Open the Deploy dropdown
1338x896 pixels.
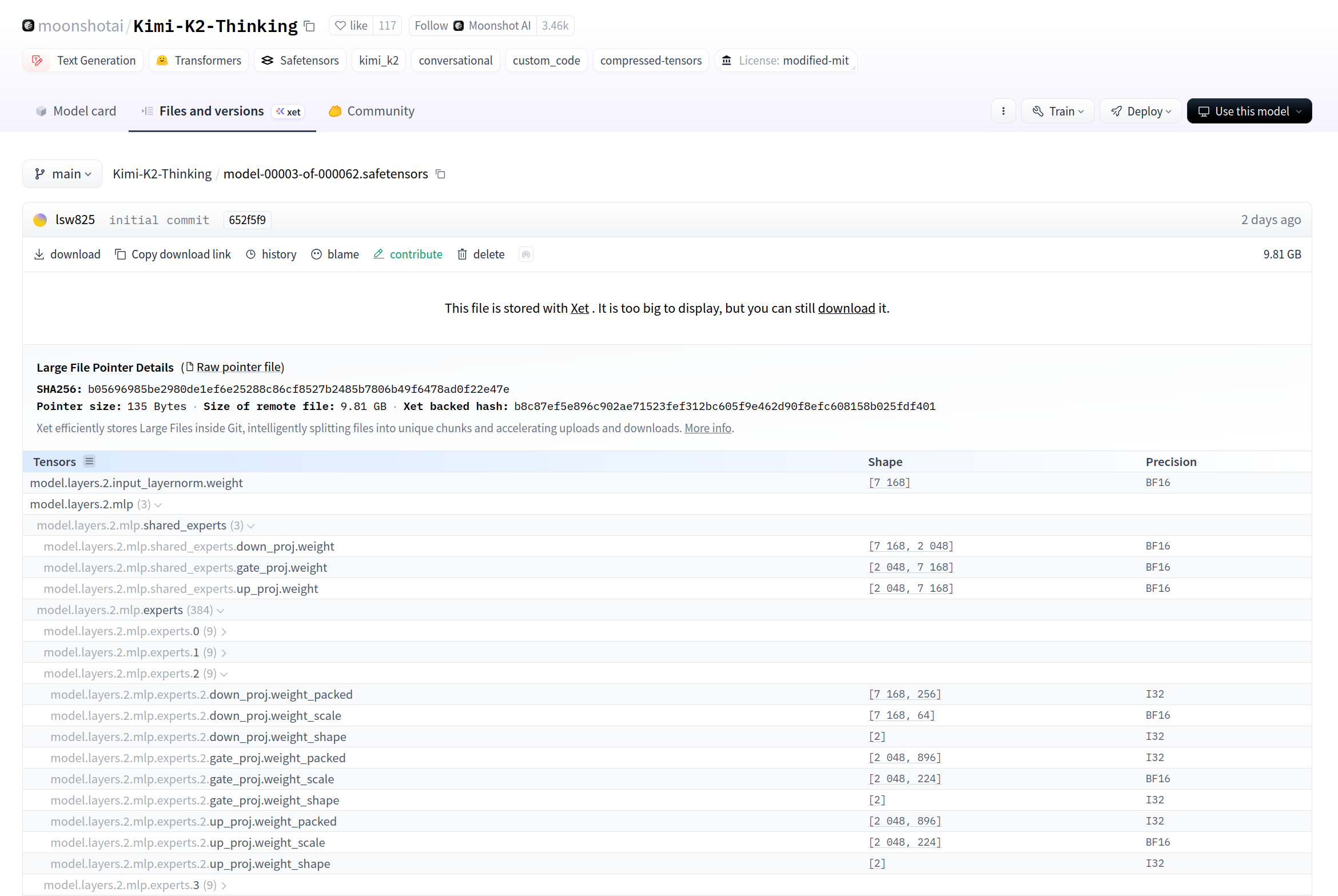pyautogui.click(x=1141, y=111)
